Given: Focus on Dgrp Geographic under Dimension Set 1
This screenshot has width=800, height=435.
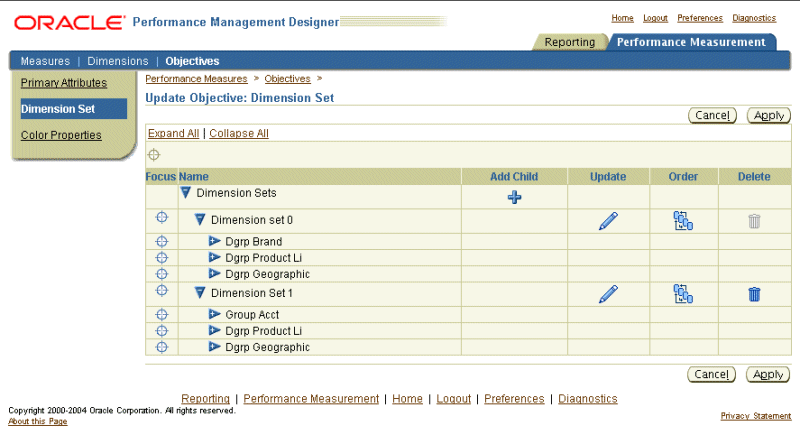Looking at the screenshot, I should point(162,347).
